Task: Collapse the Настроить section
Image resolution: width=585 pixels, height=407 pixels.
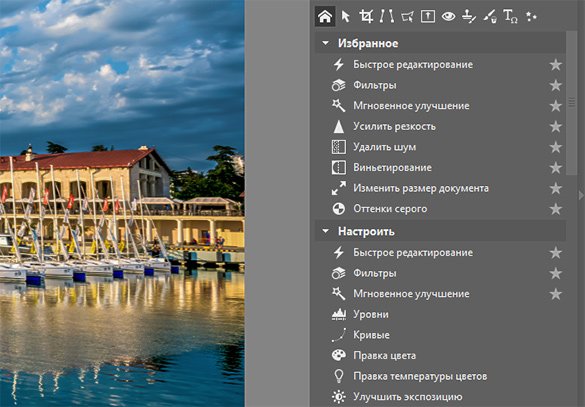Action: (325, 231)
